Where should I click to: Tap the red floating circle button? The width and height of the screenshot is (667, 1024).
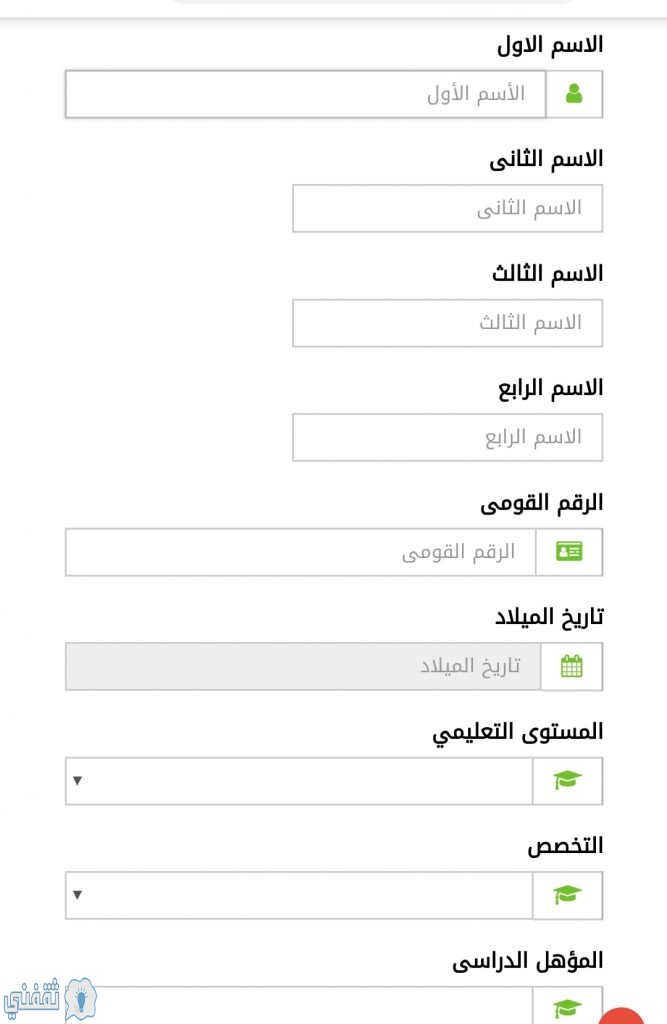(x=621, y=1016)
